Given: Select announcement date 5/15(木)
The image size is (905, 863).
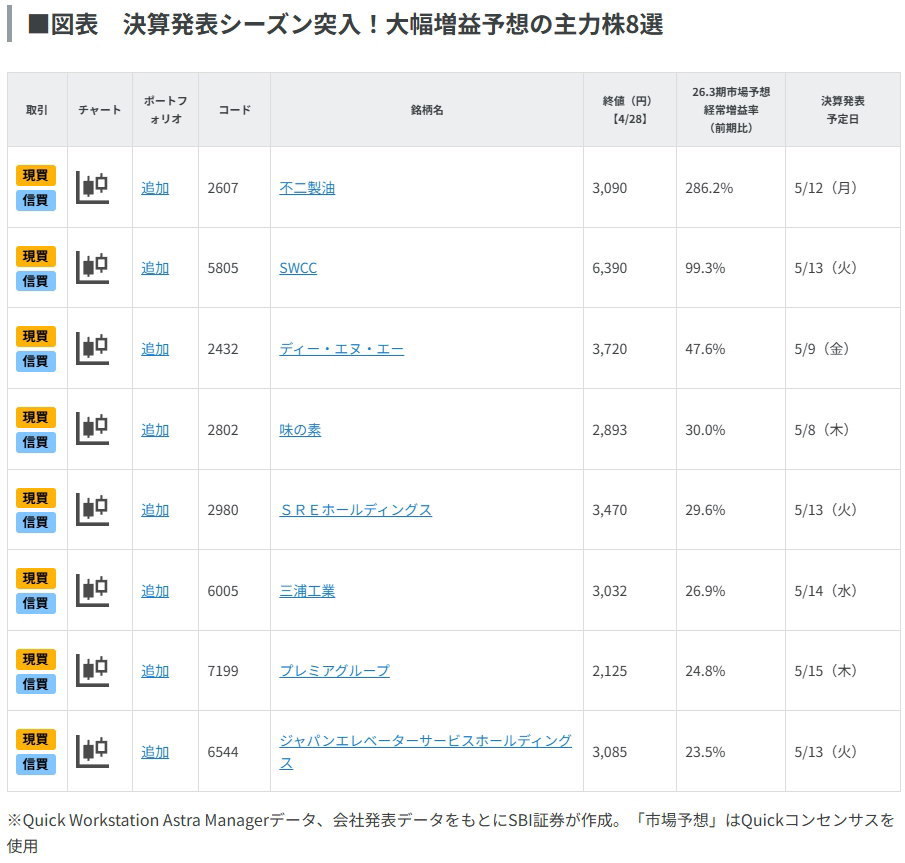Looking at the screenshot, I should [x=825, y=671].
